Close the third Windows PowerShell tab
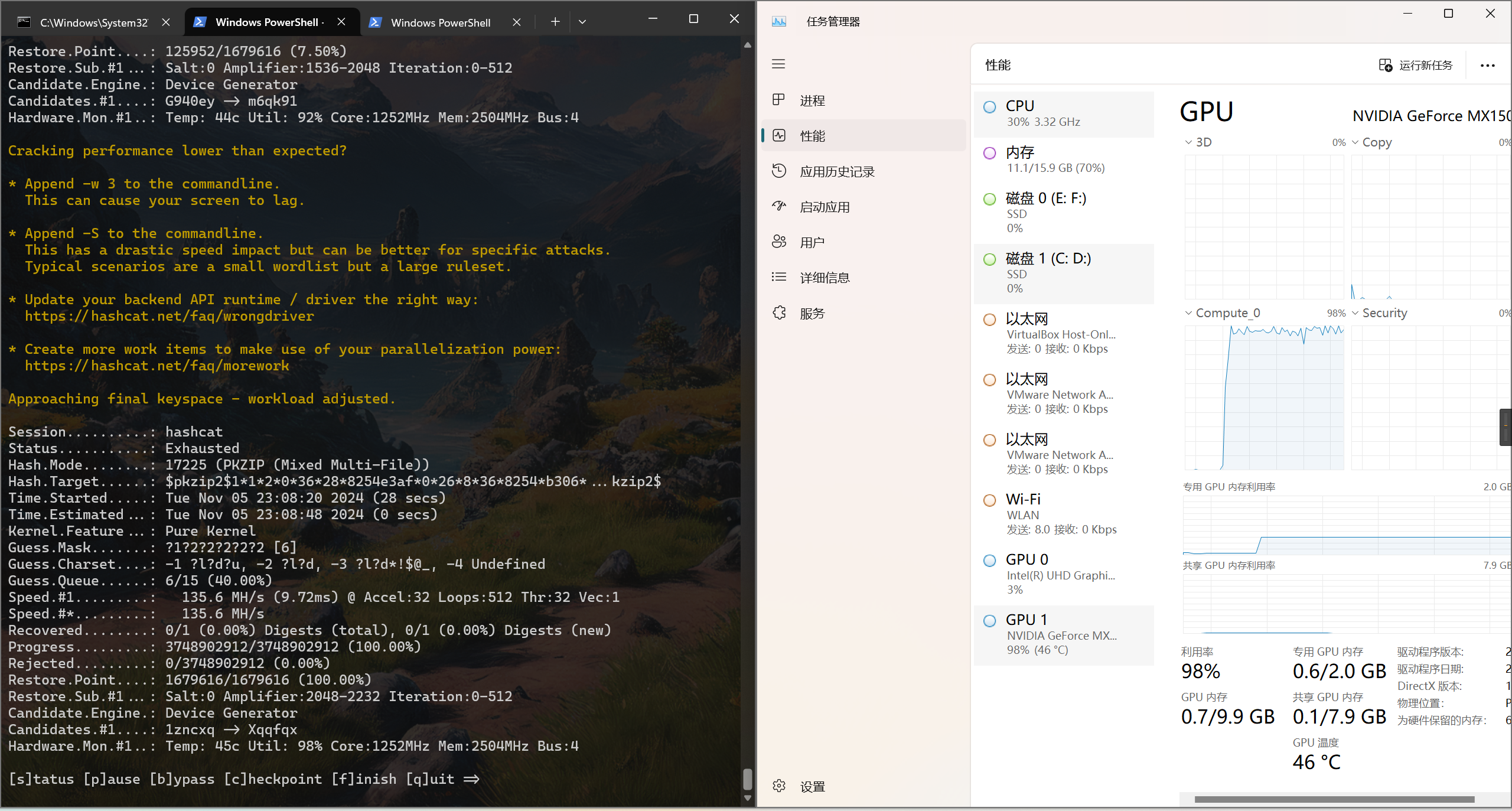This screenshot has width=1512, height=811. (x=517, y=22)
